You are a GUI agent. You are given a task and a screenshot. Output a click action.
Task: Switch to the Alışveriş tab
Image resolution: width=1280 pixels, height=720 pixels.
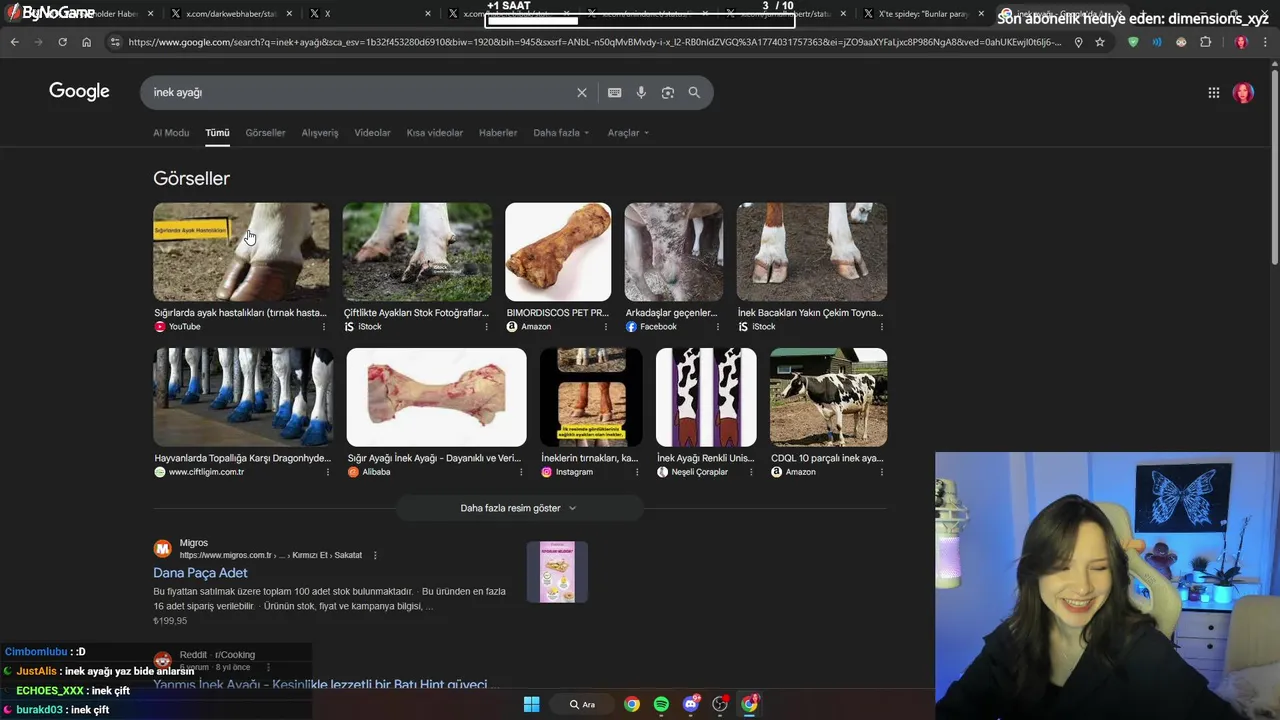(320, 133)
